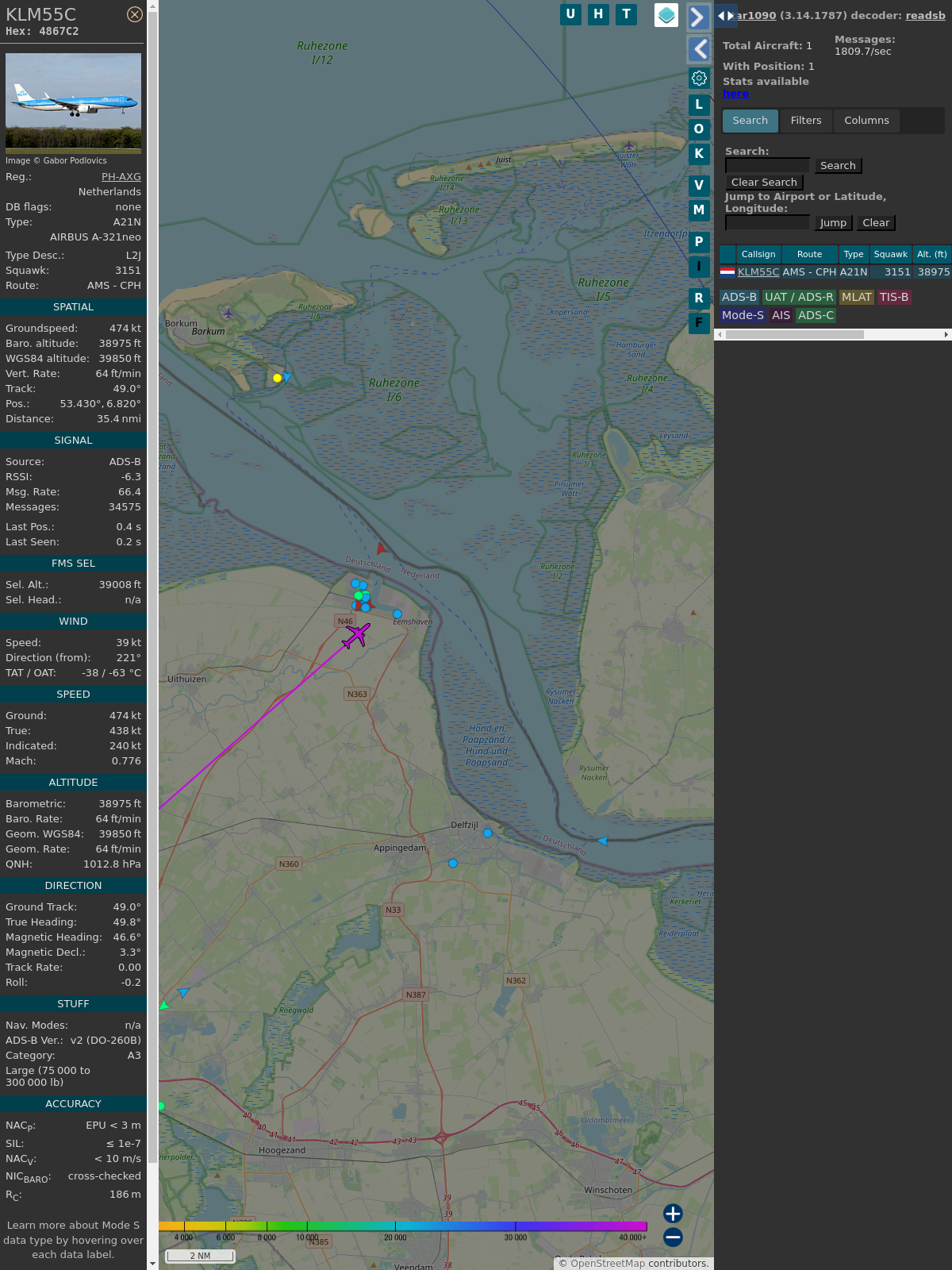Click the right-arrow sidebar expand button
This screenshot has width=952, height=1270.
click(698, 17)
